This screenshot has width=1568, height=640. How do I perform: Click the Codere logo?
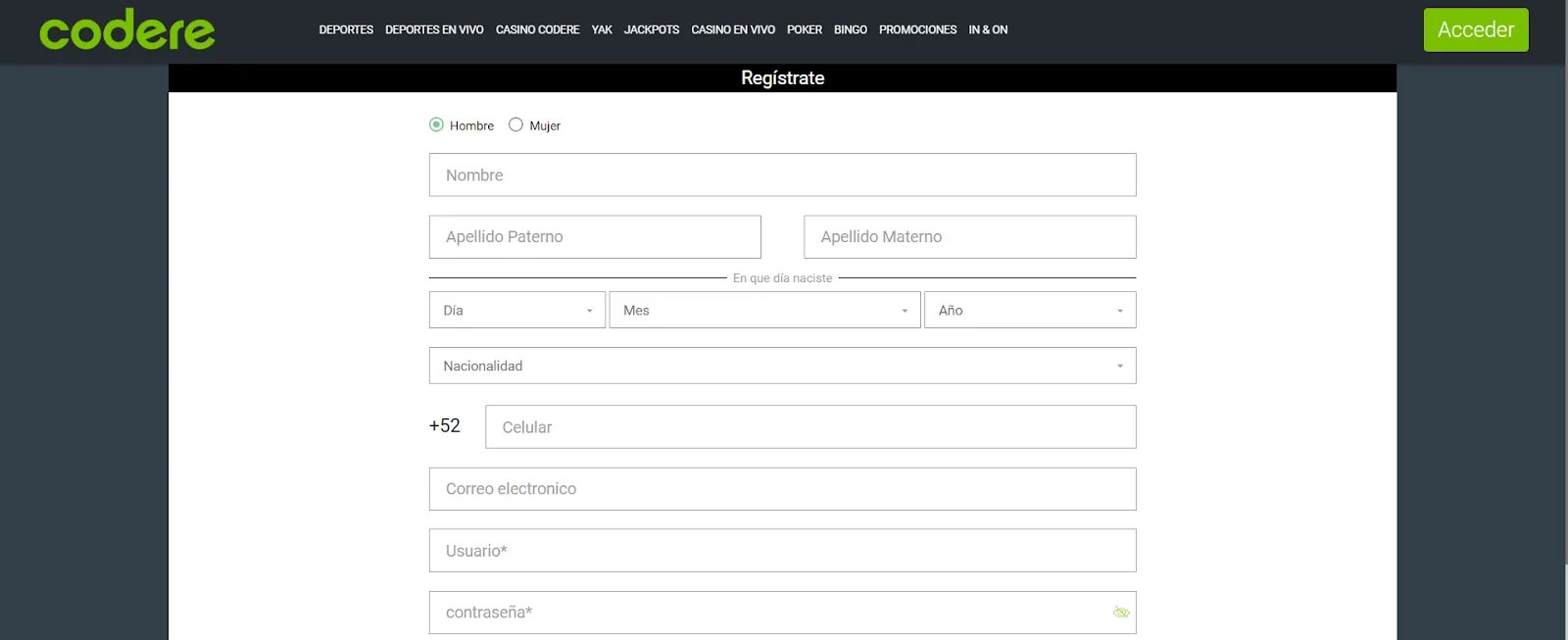click(x=127, y=31)
